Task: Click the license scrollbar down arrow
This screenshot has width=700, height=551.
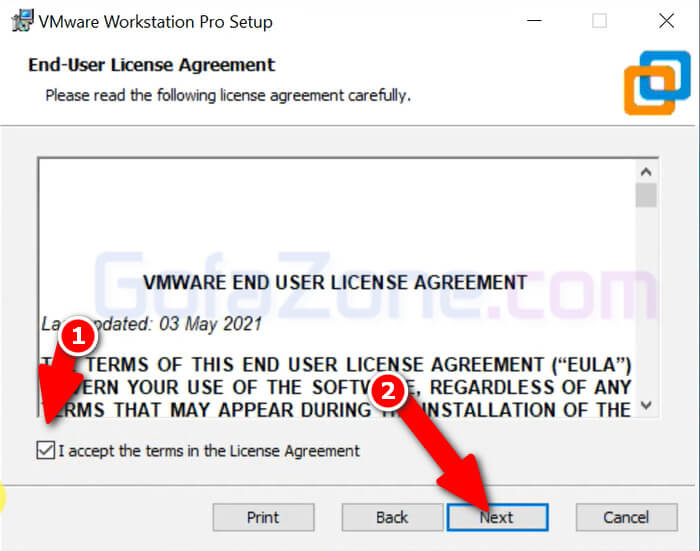Action: click(646, 405)
